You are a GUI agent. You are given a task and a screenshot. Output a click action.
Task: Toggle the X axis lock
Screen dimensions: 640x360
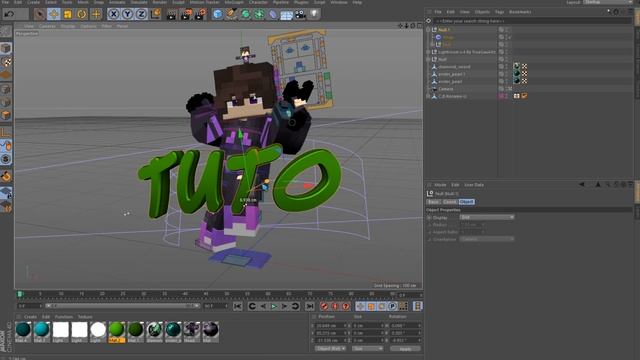pos(113,14)
